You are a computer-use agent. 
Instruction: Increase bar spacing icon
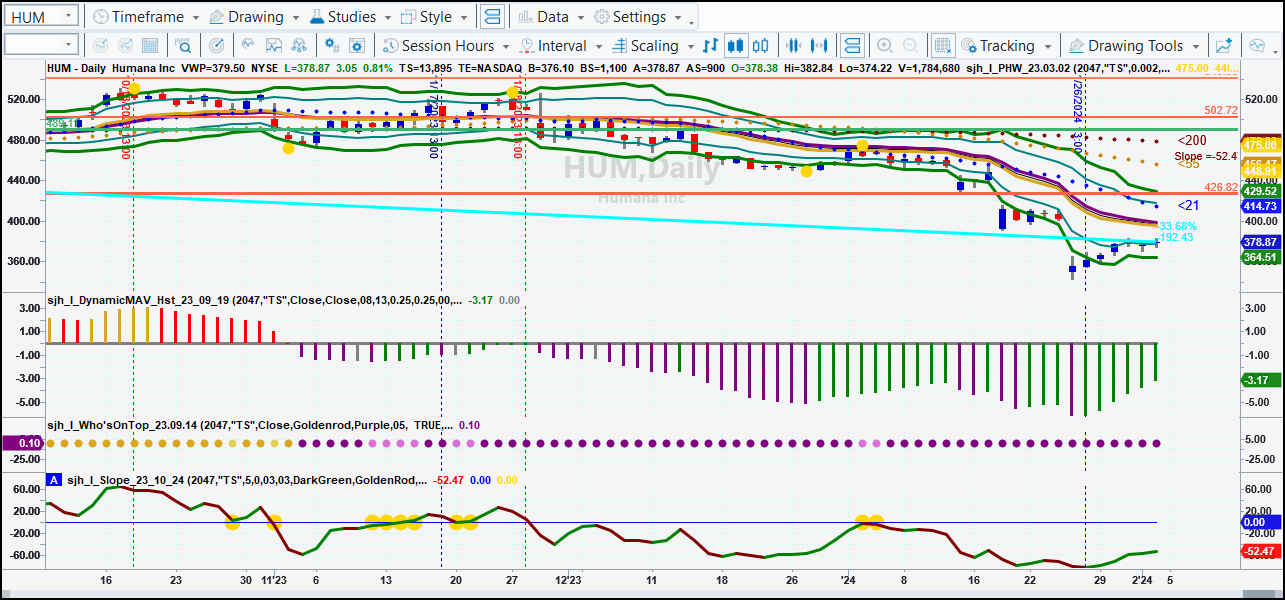(820, 45)
